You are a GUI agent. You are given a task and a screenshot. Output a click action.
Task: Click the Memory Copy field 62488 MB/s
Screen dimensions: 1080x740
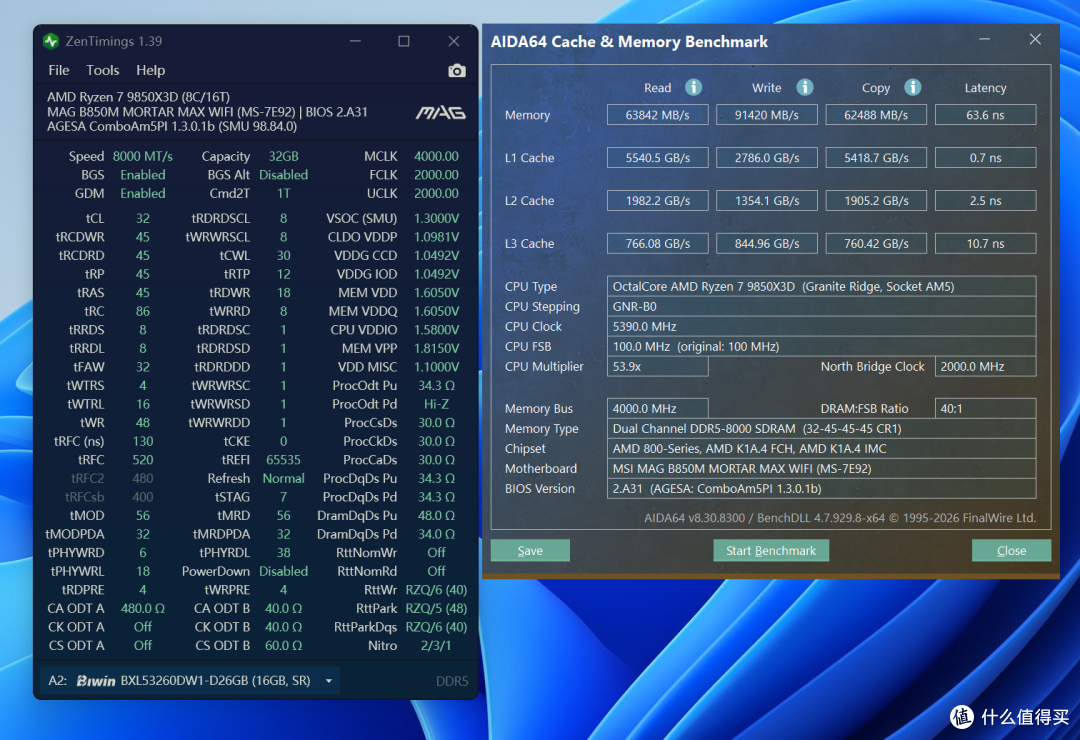pos(876,115)
